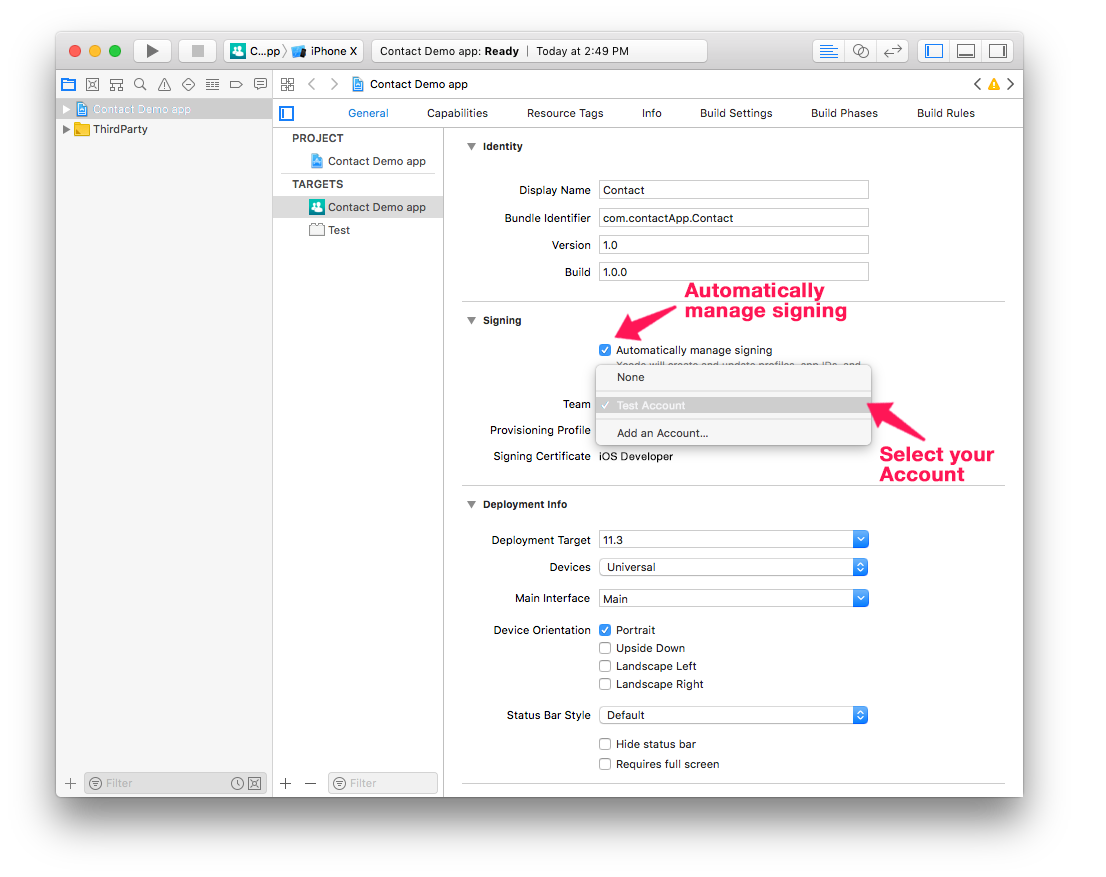This screenshot has height=877, width=1106.
Task: Open the scheme selector C...pp
Action: tap(255, 51)
